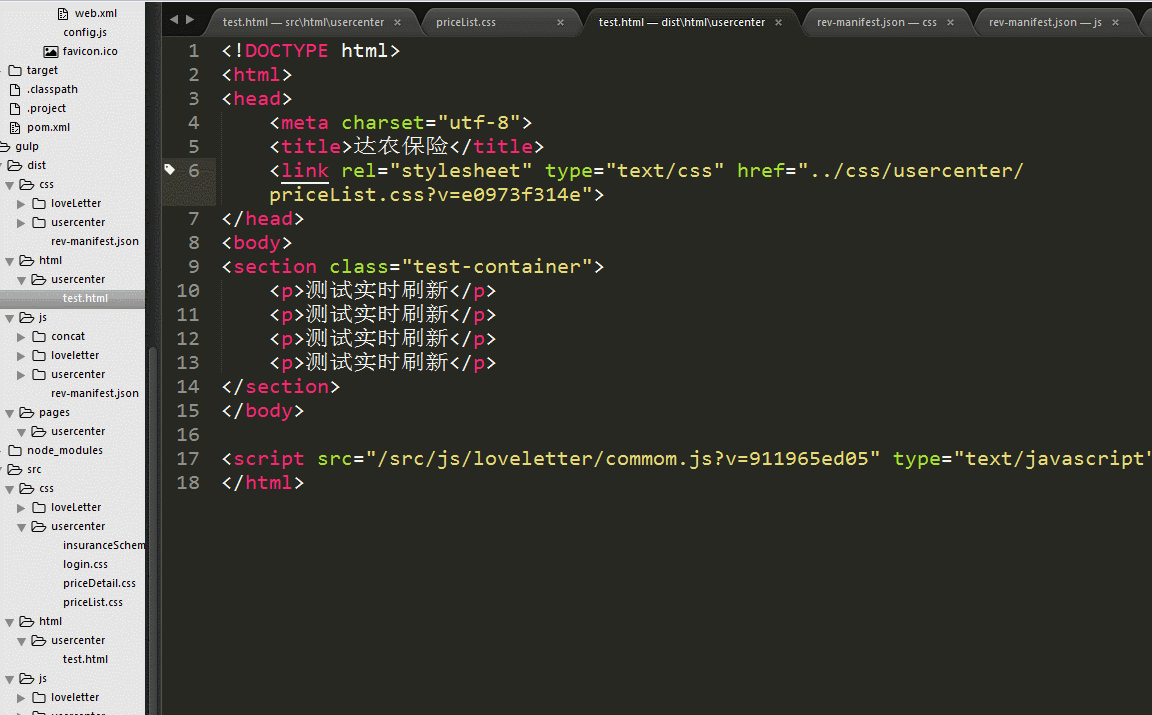
Task: Collapse usercenter folder under src css
Action: pyautogui.click(x=21, y=528)
